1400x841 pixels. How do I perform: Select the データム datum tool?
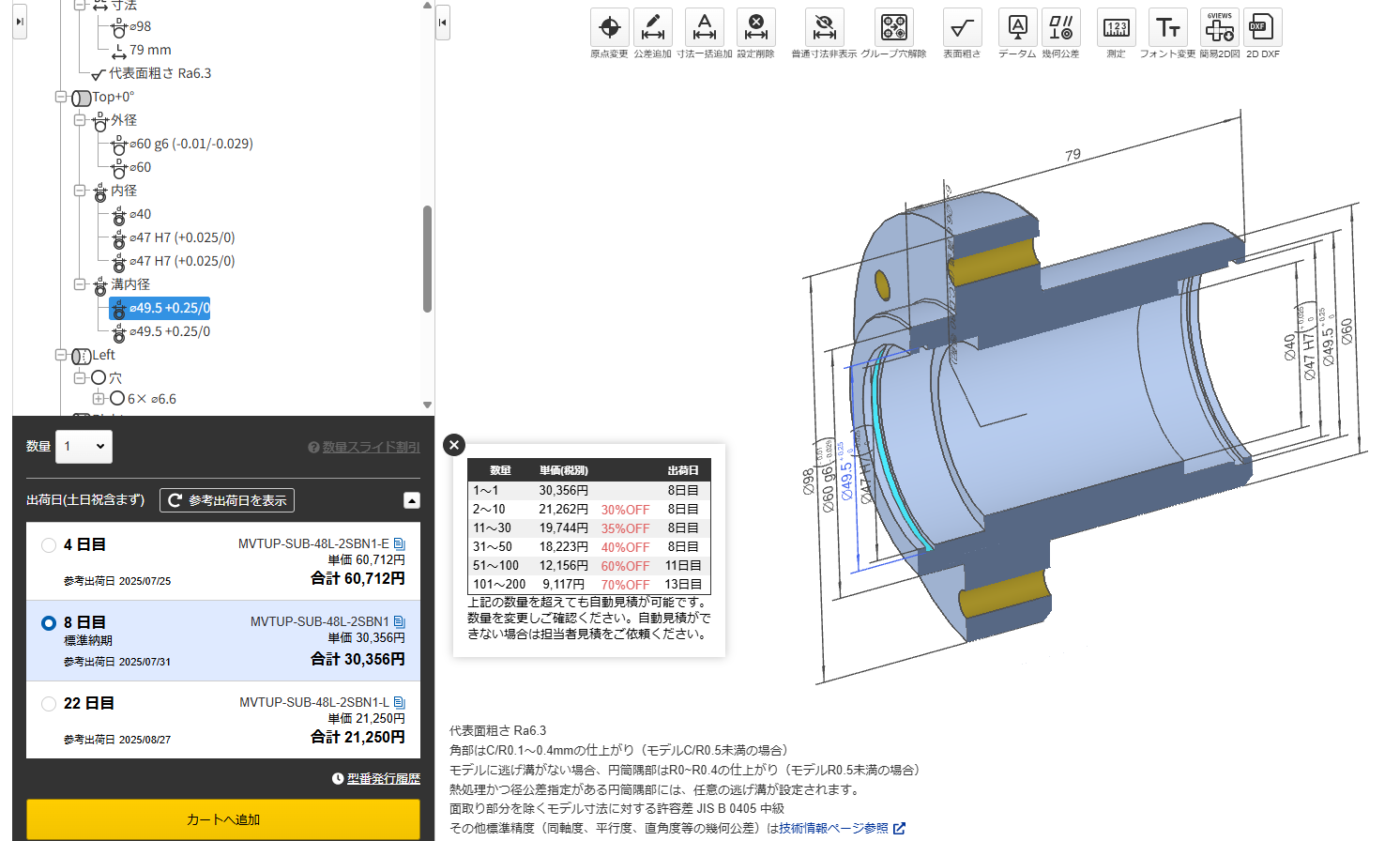[1017, 28]
